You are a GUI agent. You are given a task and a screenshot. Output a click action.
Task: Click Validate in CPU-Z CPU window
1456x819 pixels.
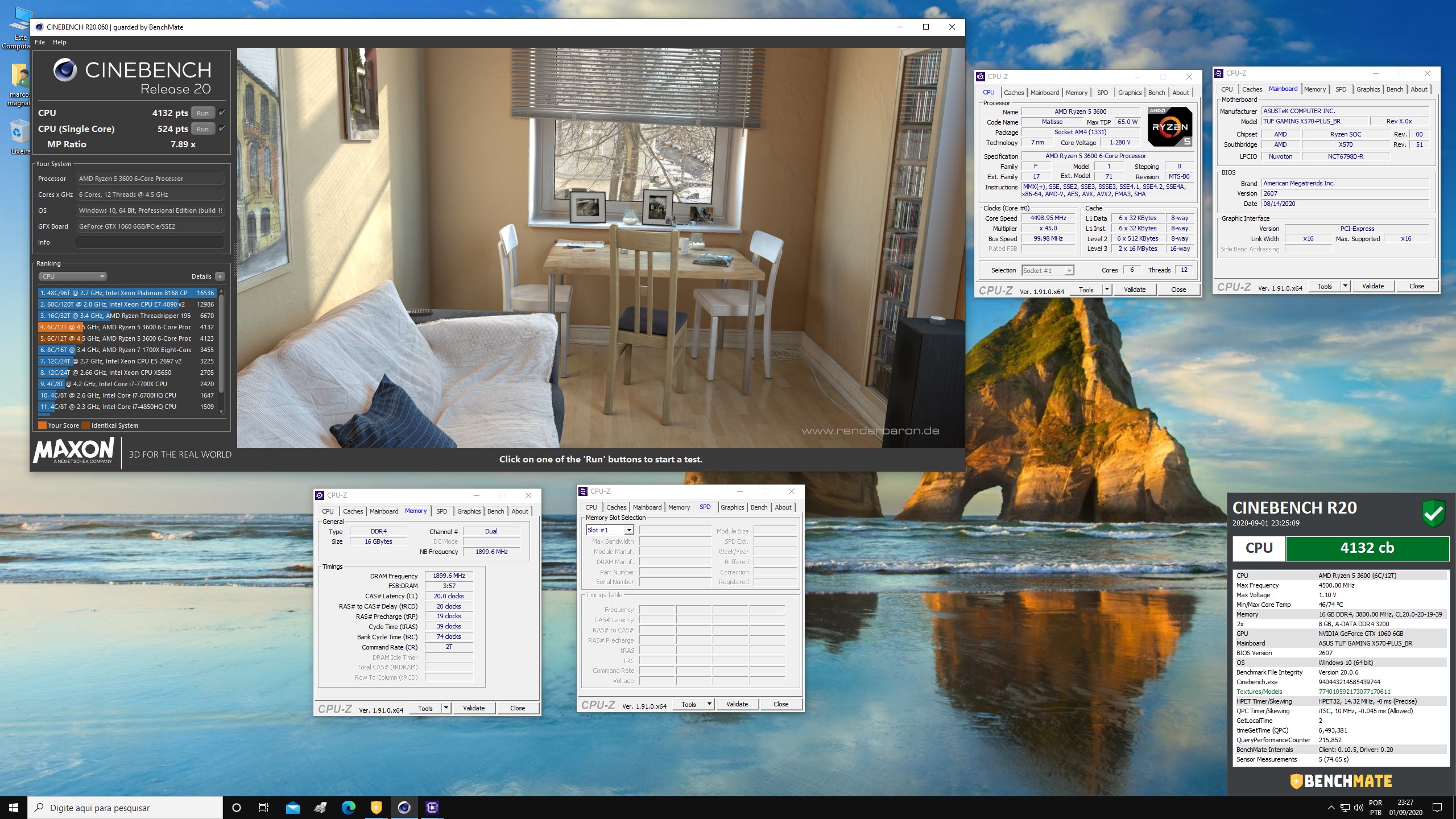pos(1135,289)
